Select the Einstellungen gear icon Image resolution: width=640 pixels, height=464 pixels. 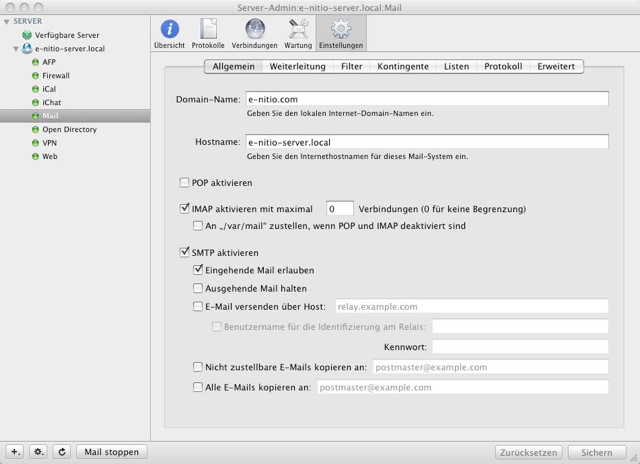coord(341,28)
